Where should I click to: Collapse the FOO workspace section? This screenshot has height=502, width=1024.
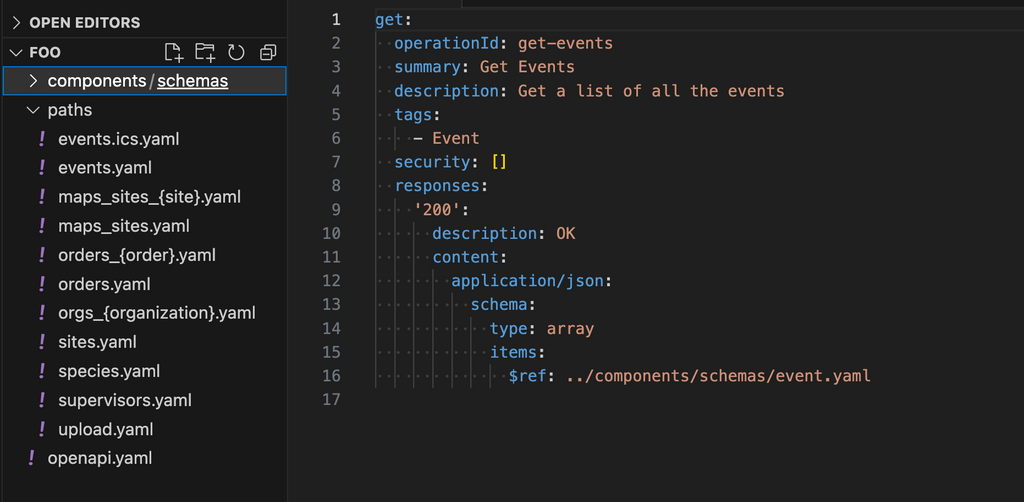click(16, 52)
